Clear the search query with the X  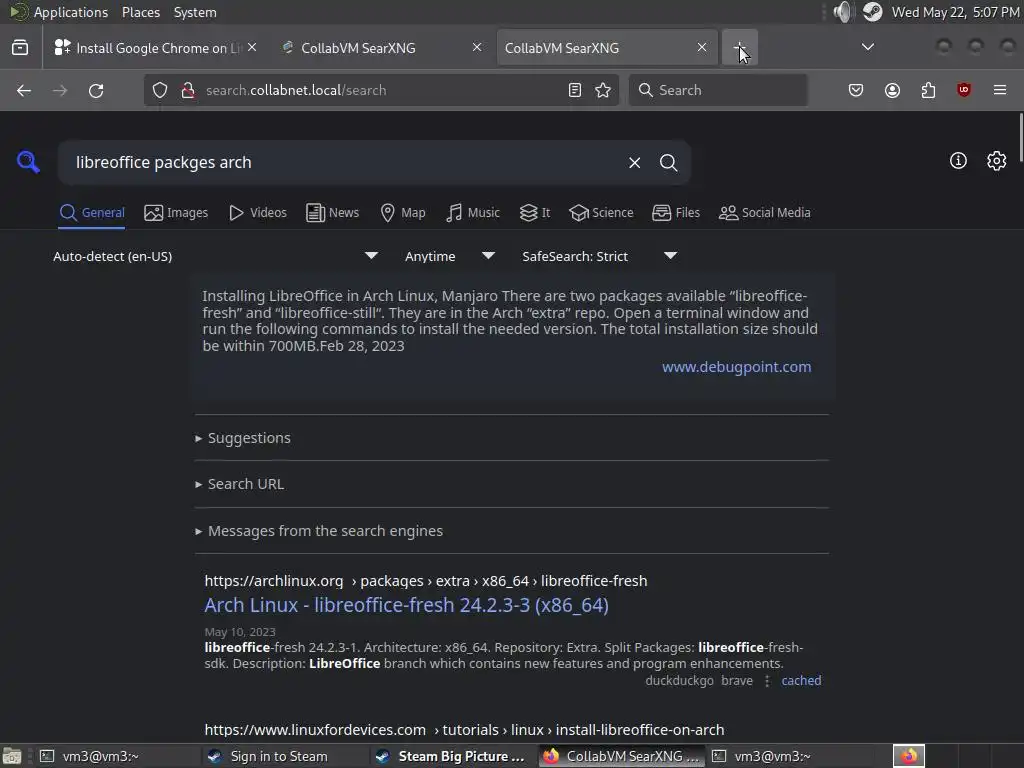[x=634, y=163]
